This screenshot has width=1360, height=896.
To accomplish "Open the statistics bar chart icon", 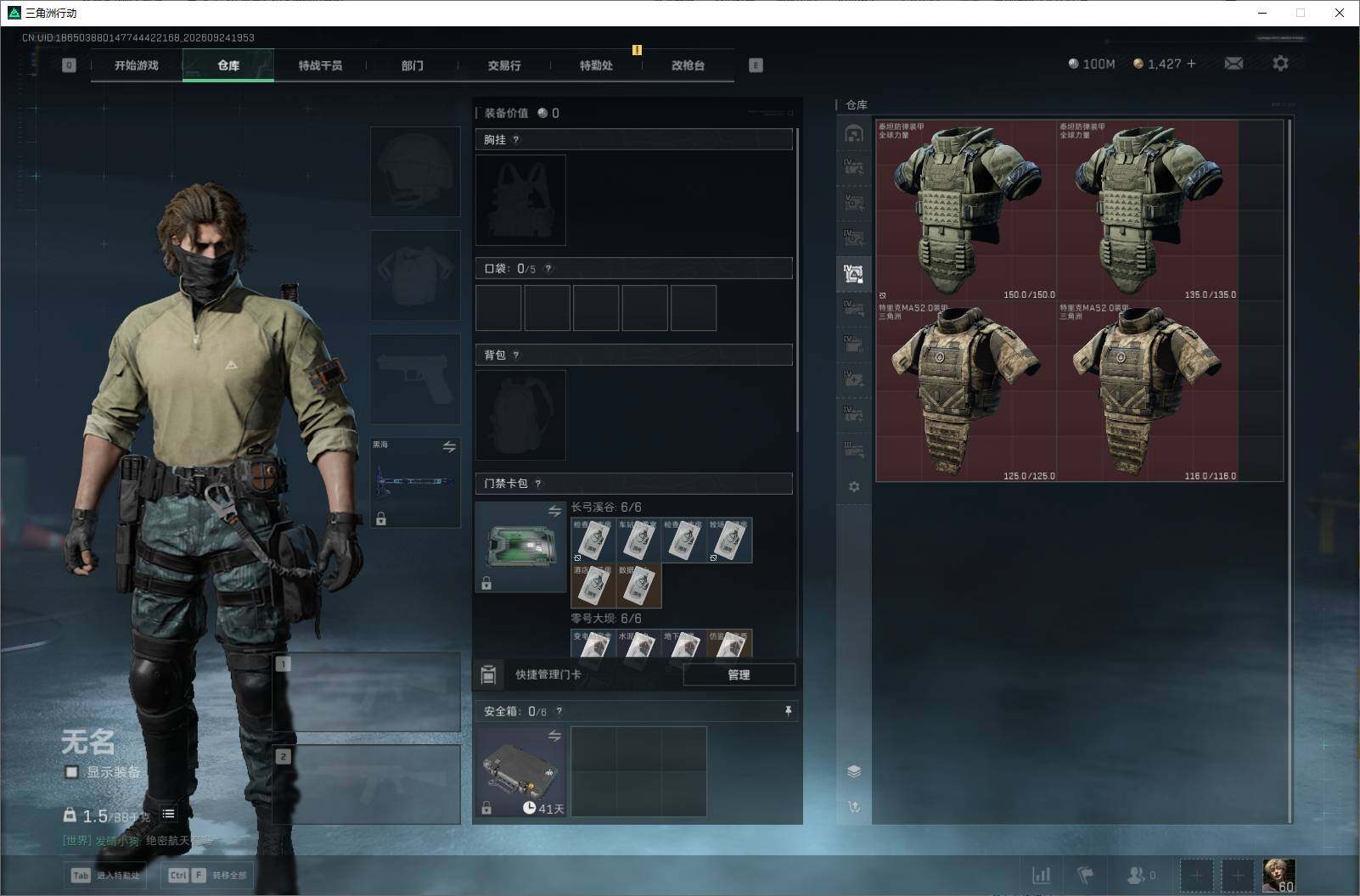I will click(x=1041, y=875).
